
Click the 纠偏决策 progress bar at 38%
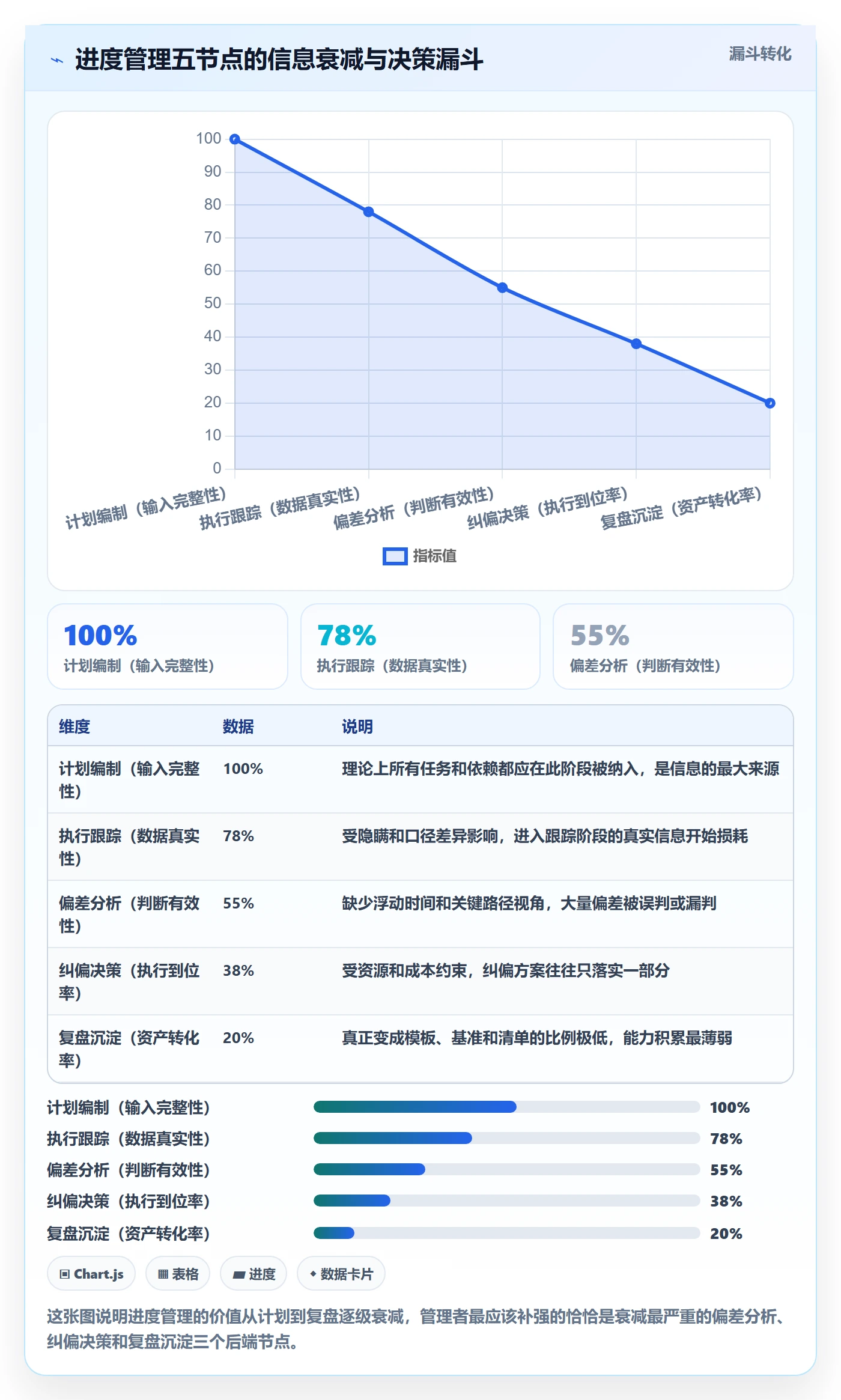[x=506, y=1201]
